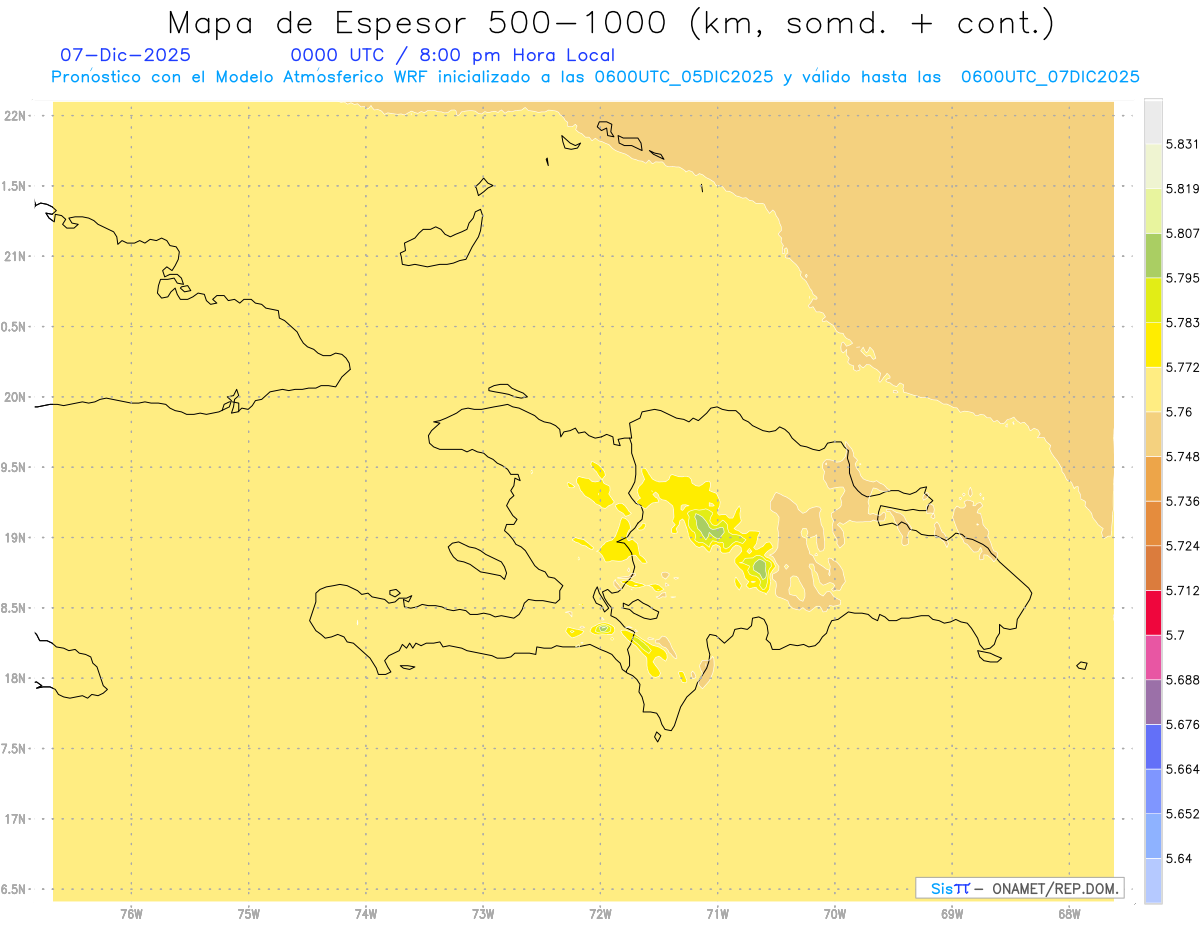Image resolution: width=1200 pixels, height=927 pixels.
Task: Click the 18N latitude label
Action: click(15, 678)
